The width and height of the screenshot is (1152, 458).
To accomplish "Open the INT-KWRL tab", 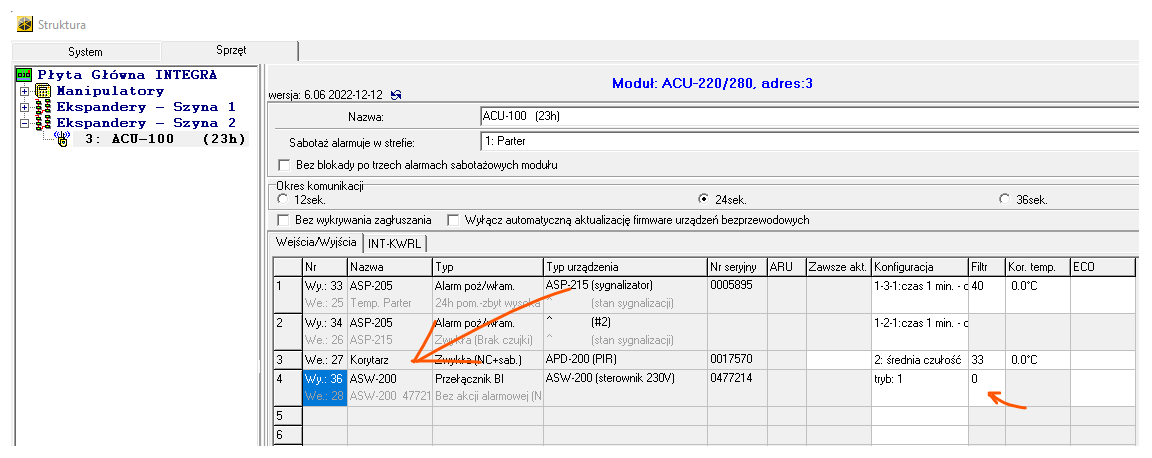I will click(x=396, y=243).
